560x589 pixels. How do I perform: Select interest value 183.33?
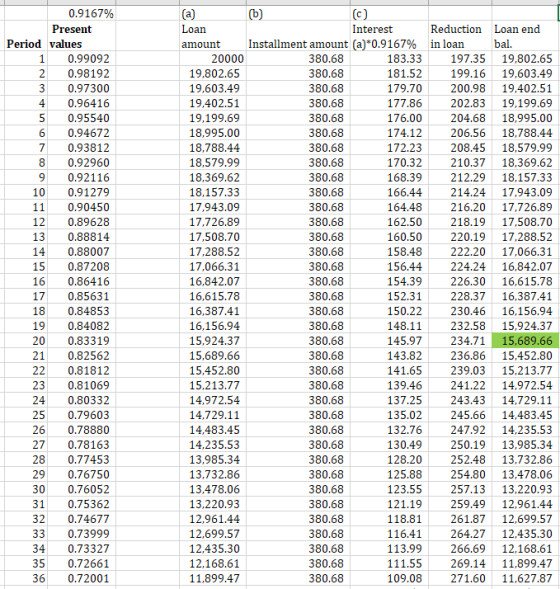coord(405,59)
